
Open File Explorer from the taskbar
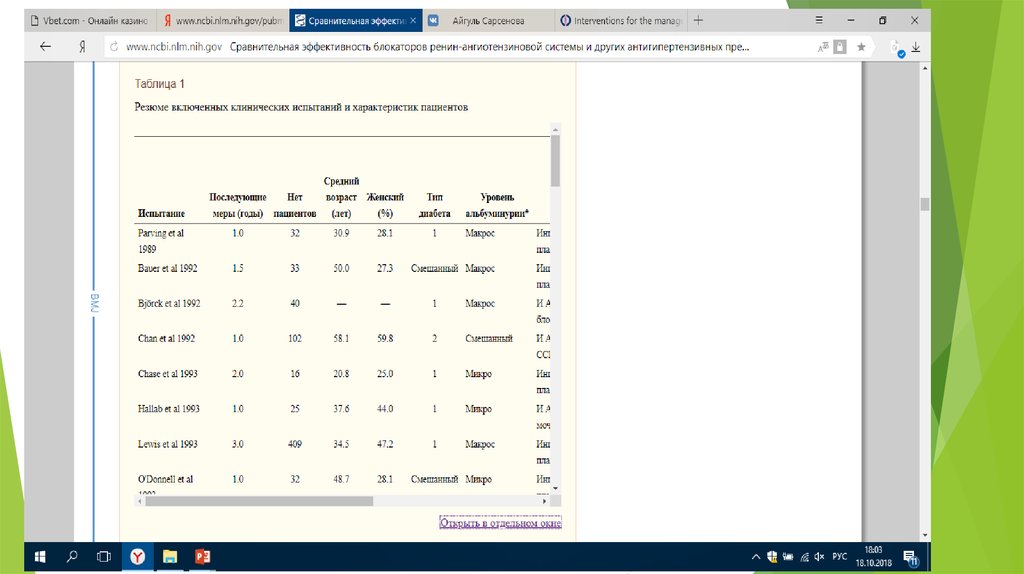(x=170, y=556)
